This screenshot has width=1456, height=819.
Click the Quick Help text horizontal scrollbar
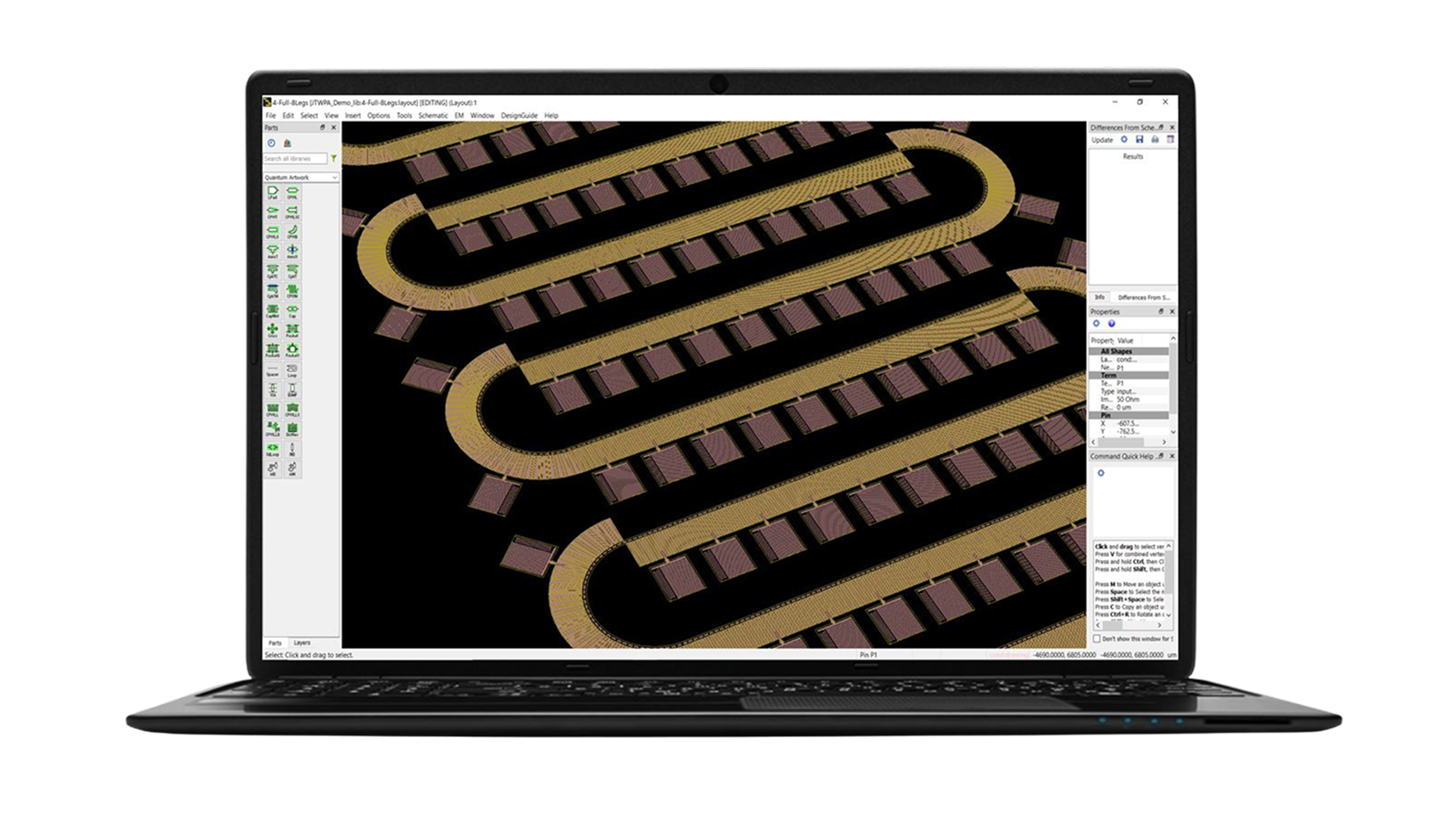(x=1129, y=625)
